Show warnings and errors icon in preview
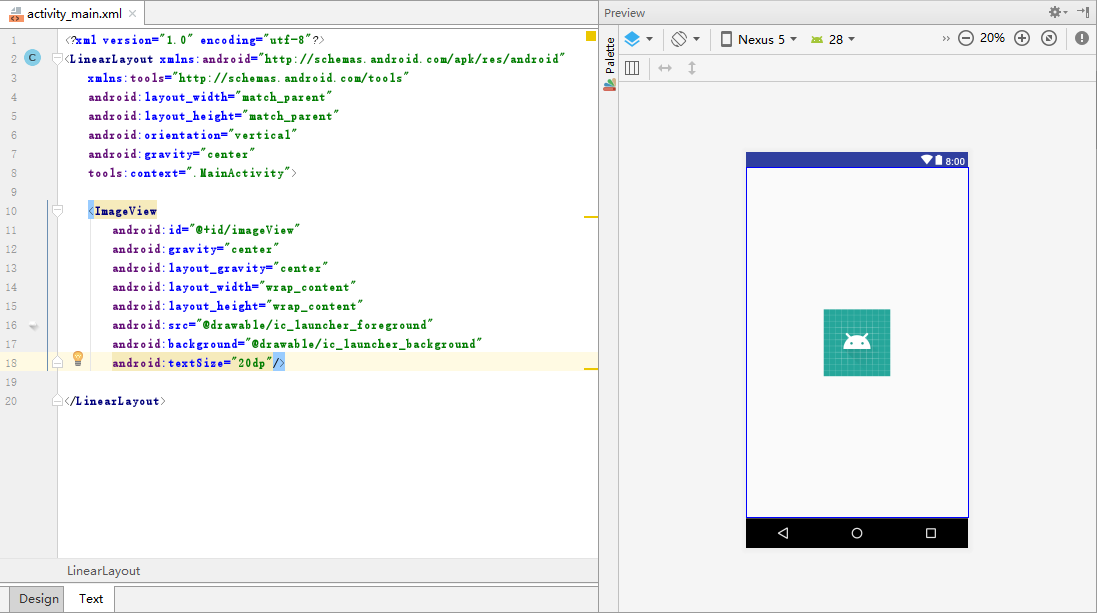 point(1081,39)
